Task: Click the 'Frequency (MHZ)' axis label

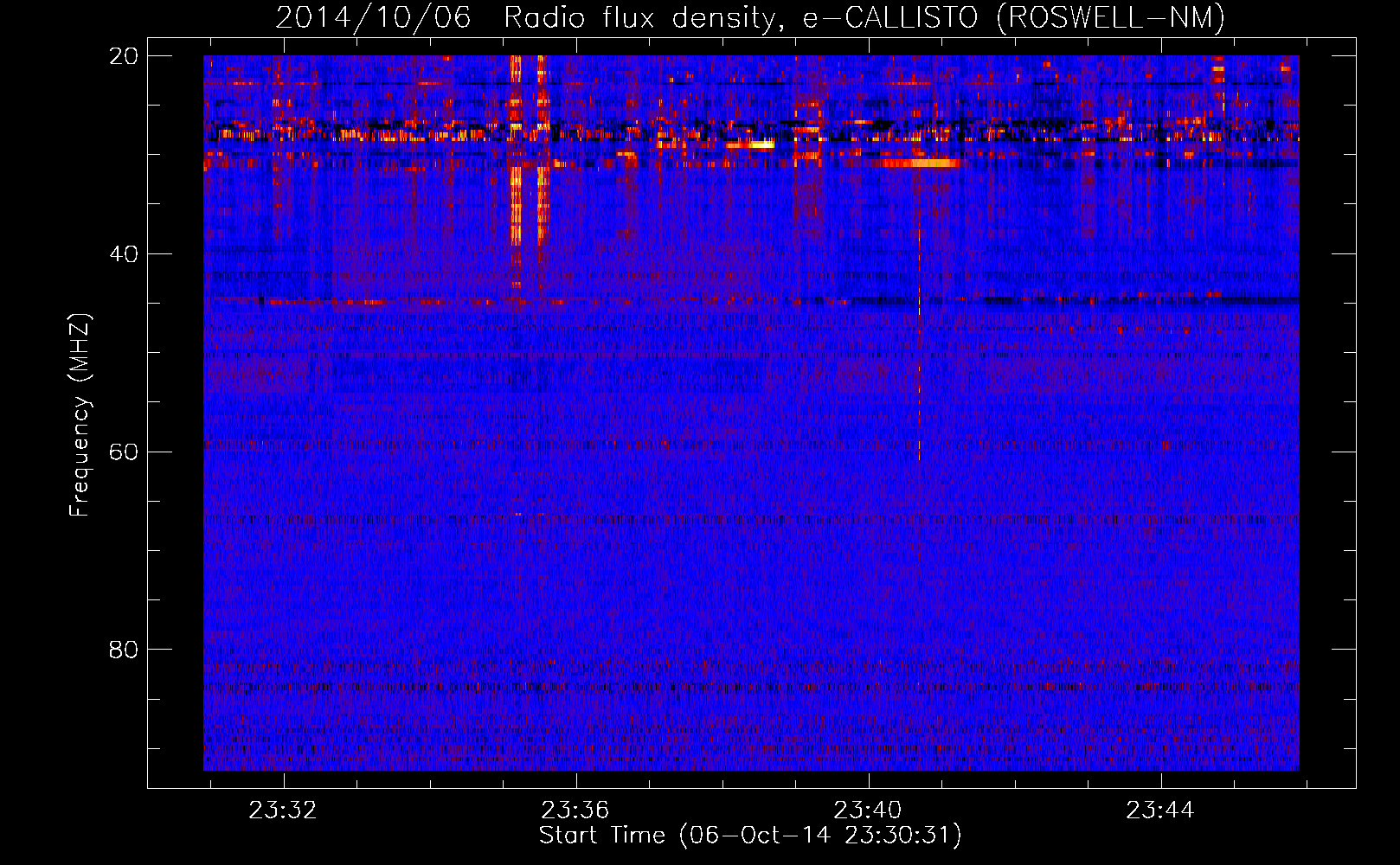Action: tap(79, 414)
